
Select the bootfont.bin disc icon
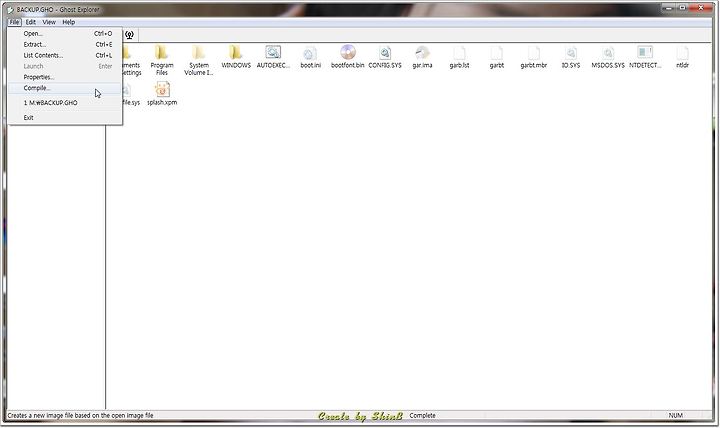tap(348, 52)
